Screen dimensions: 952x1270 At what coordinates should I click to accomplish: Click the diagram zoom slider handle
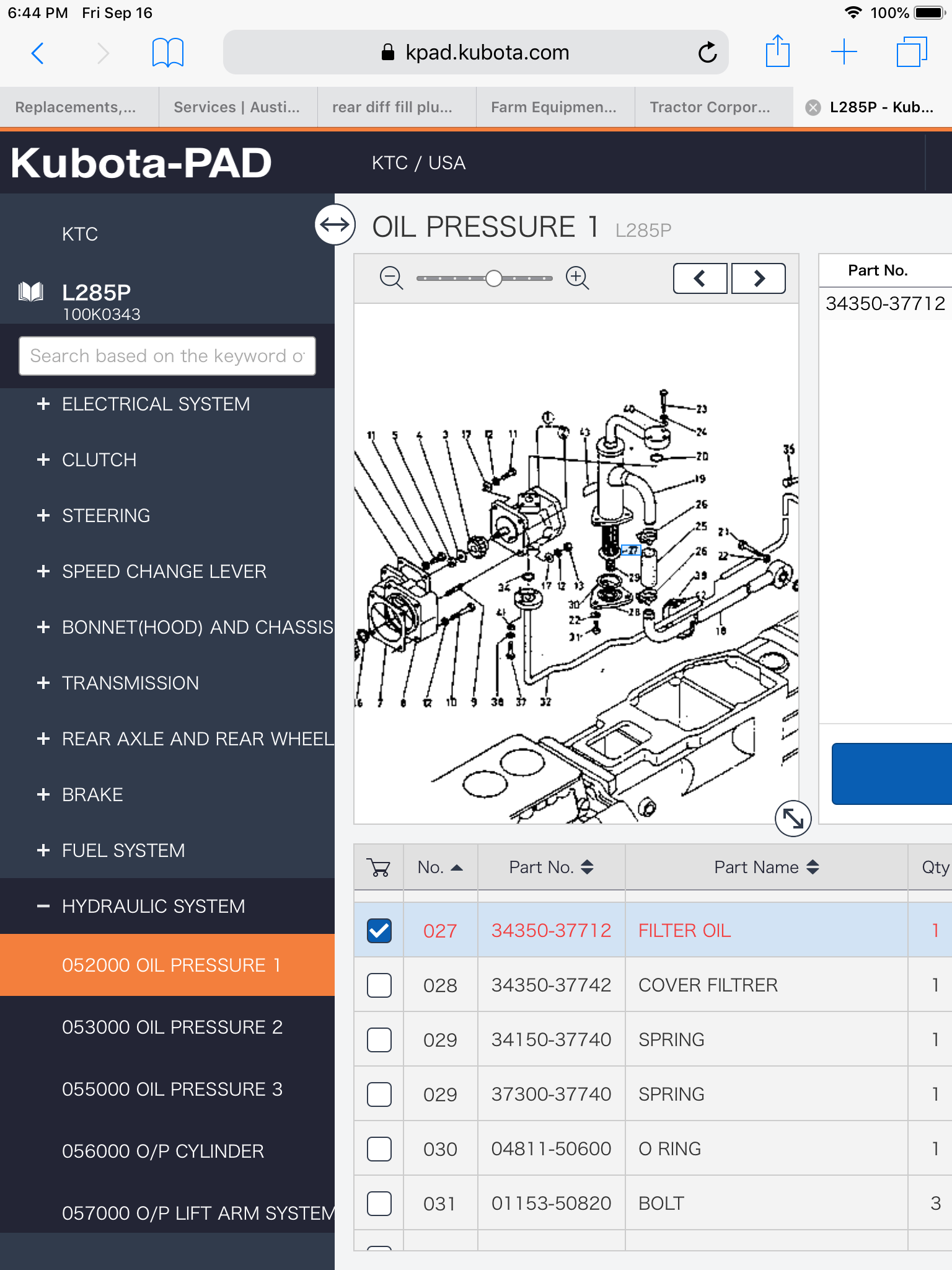pos(493,278)
